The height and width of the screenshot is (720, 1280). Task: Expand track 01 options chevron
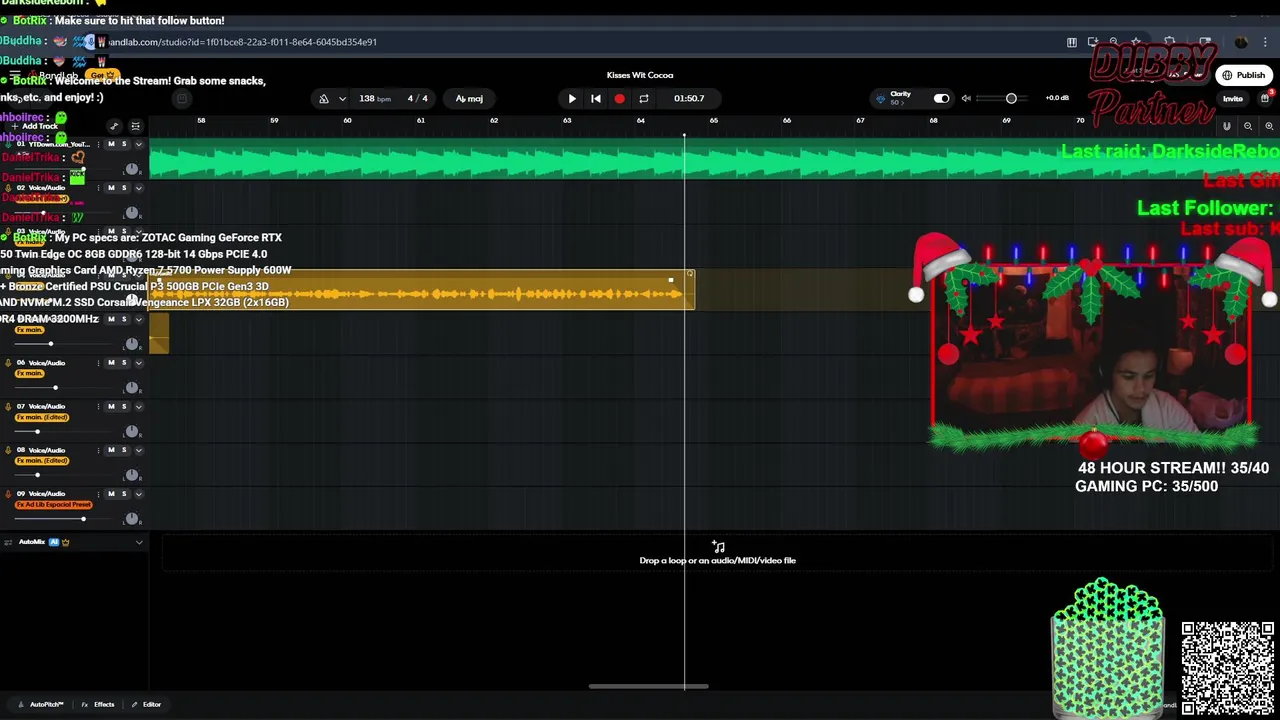(139, 145)
